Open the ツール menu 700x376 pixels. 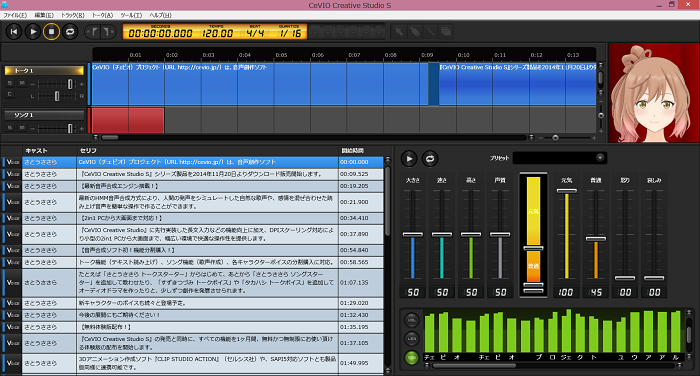(131, 15)
